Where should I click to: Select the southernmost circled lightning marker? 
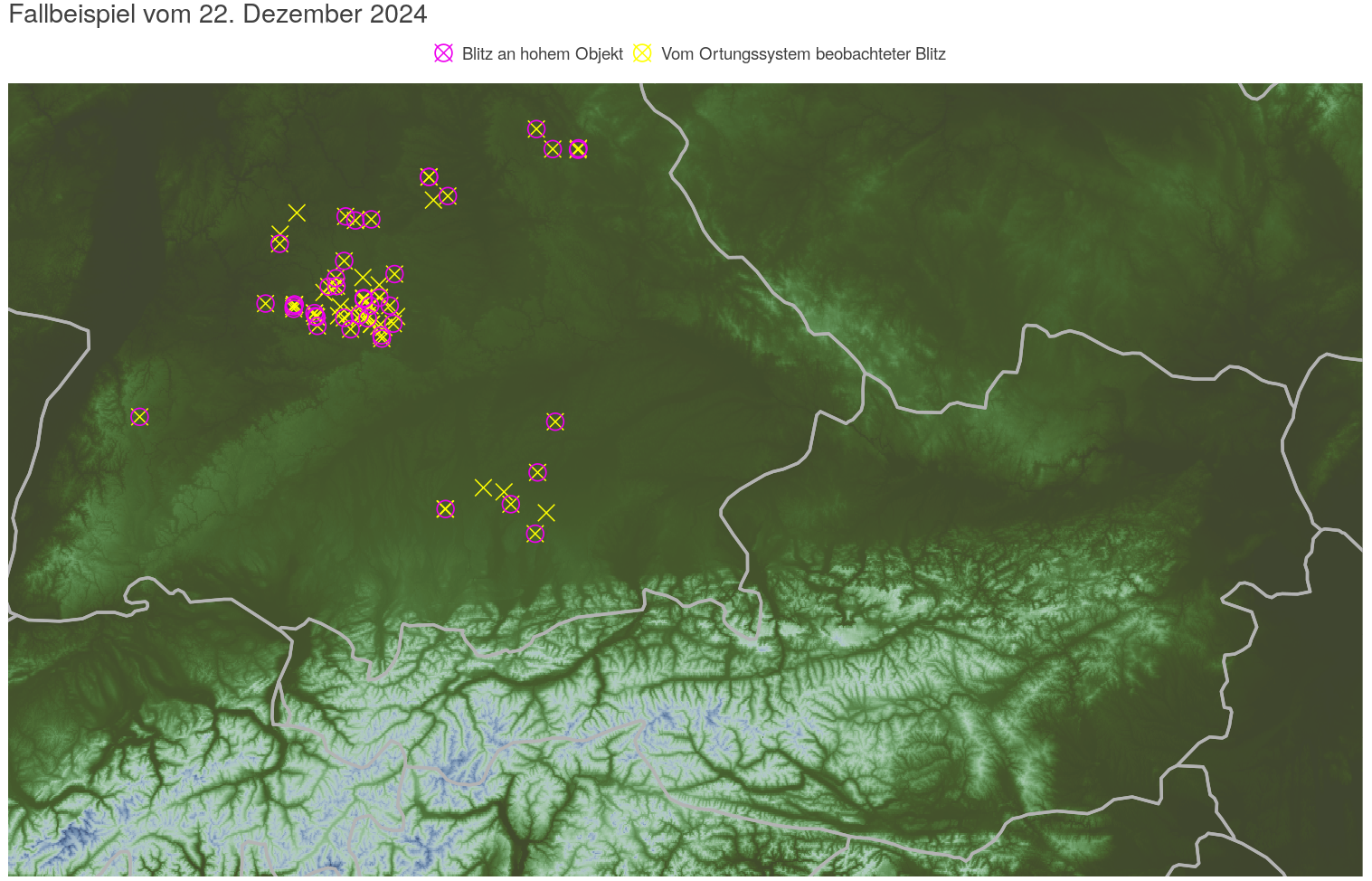click(x=535, y=534)
